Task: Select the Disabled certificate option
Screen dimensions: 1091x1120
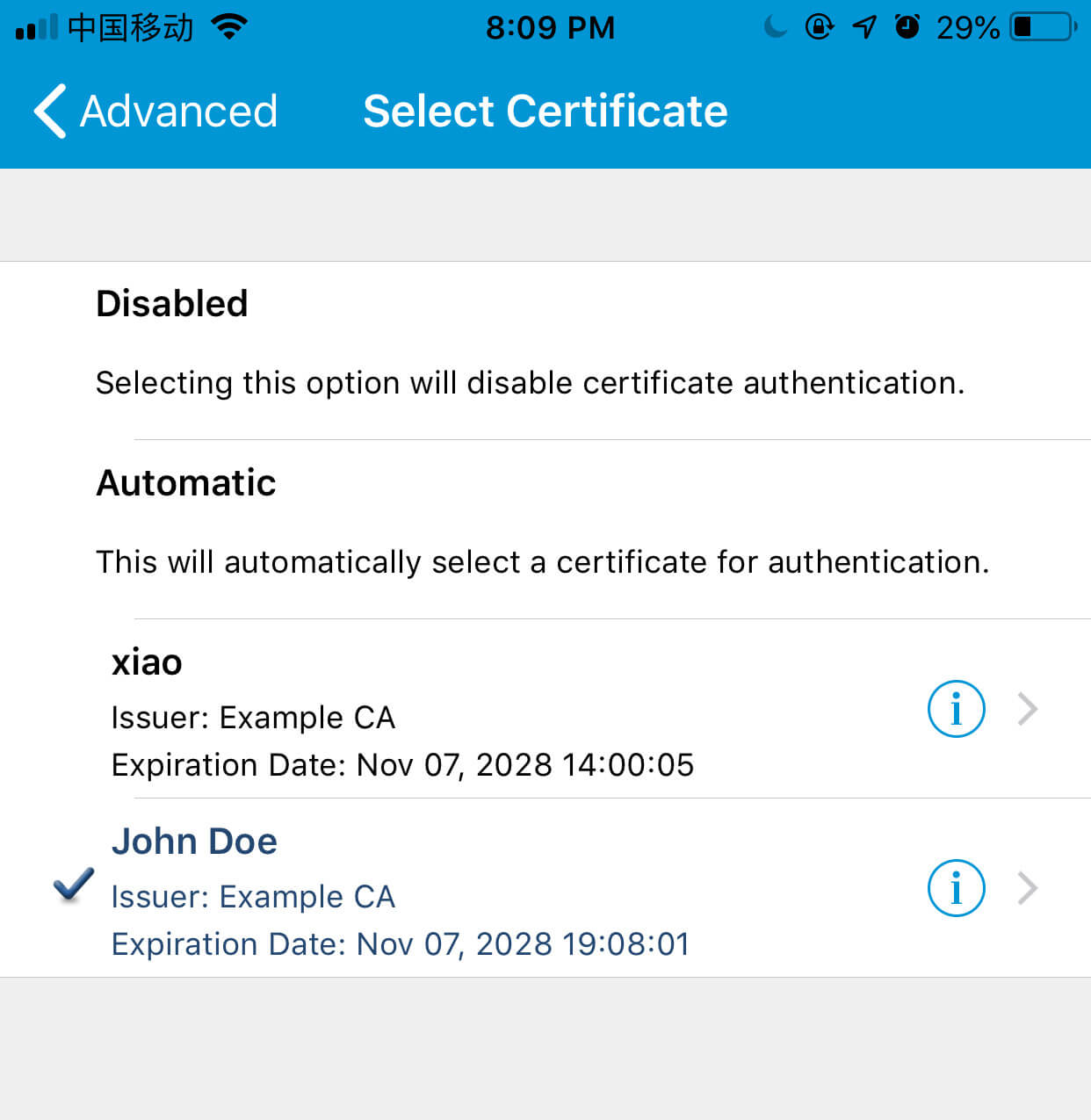Action: coord(172,304)
